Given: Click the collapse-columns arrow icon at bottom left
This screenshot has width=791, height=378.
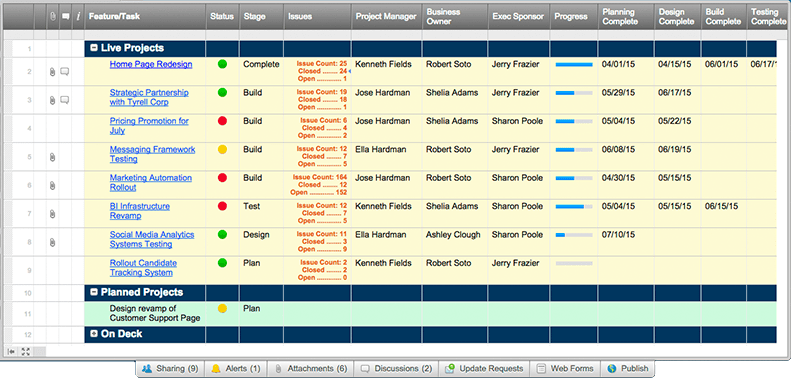Looking at the screenshot, I should point(10,352).
